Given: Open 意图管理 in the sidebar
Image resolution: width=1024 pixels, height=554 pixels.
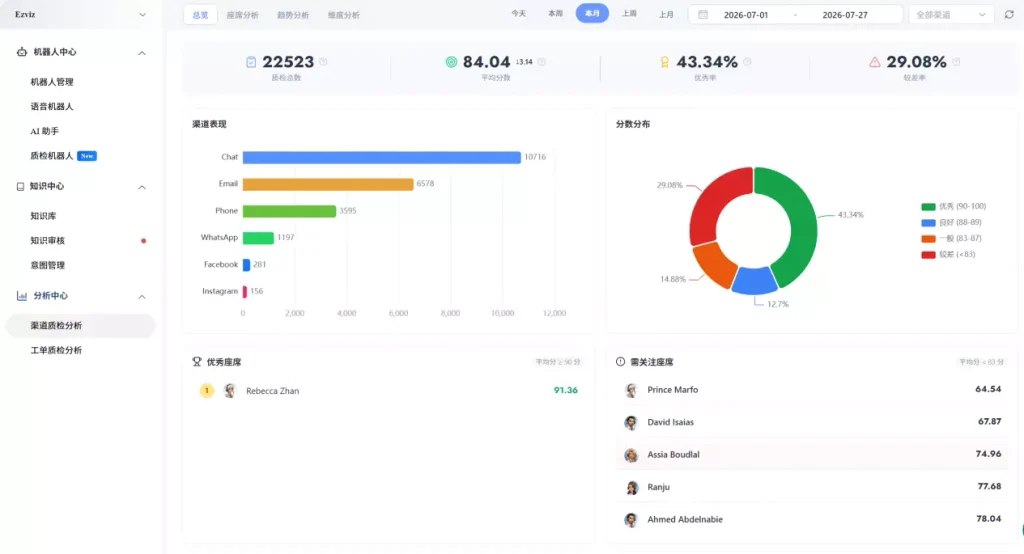Looking at the screenshot, I should (48, 265).
